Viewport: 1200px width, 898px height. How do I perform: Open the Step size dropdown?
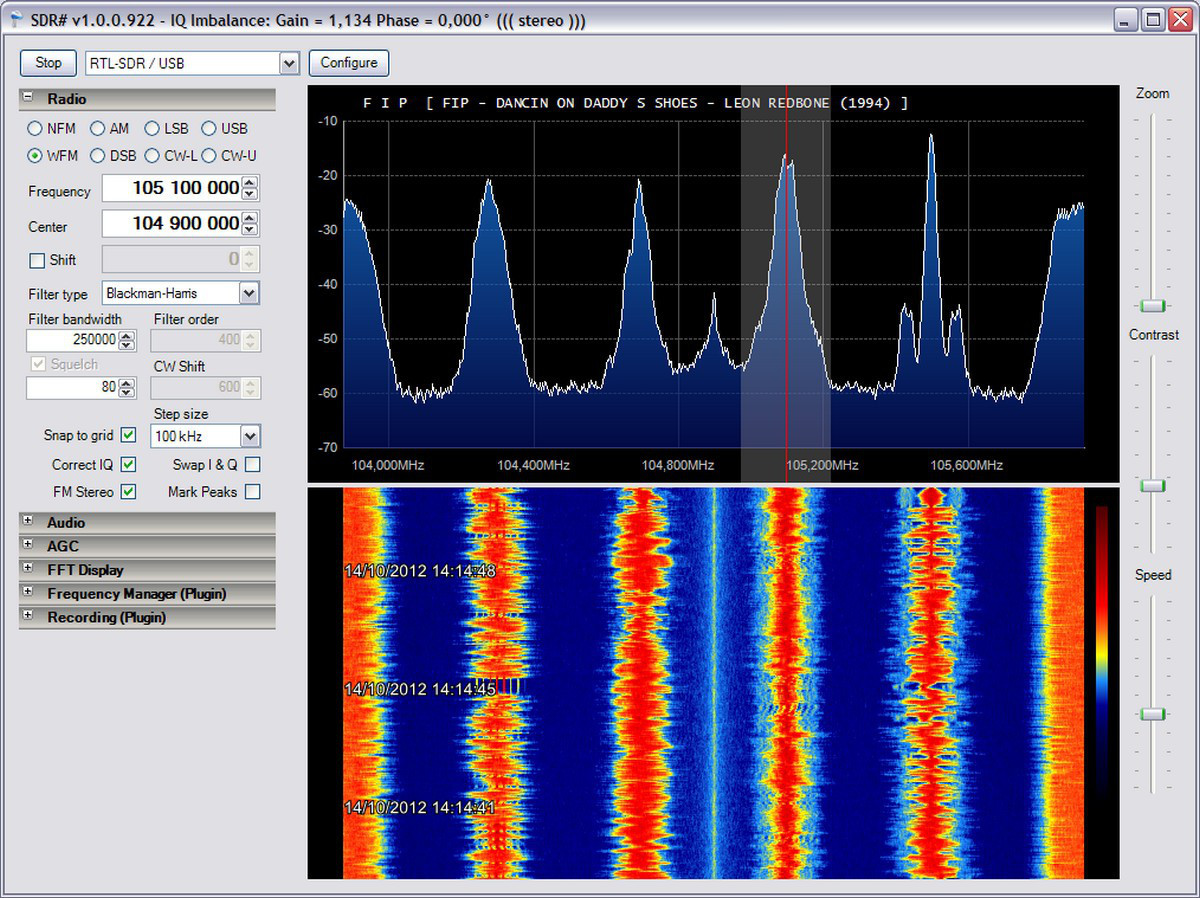(x=249, y=436)
